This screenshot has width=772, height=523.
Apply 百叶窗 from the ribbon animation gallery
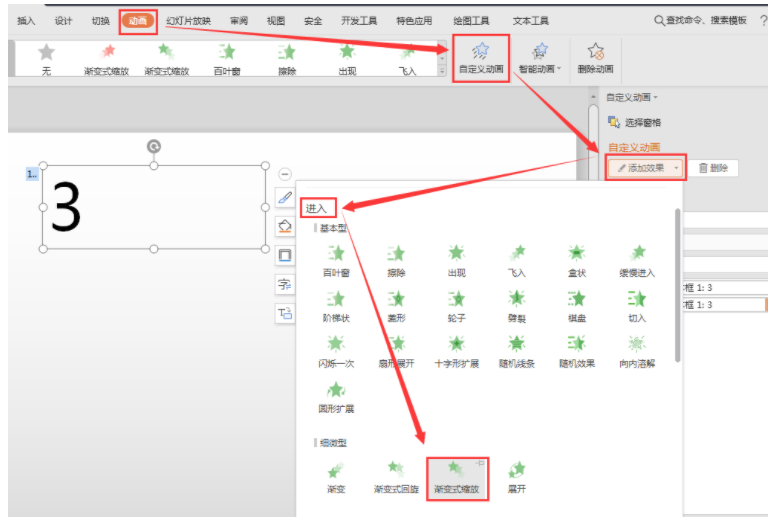pyautogui.click(x=227, y=59)
